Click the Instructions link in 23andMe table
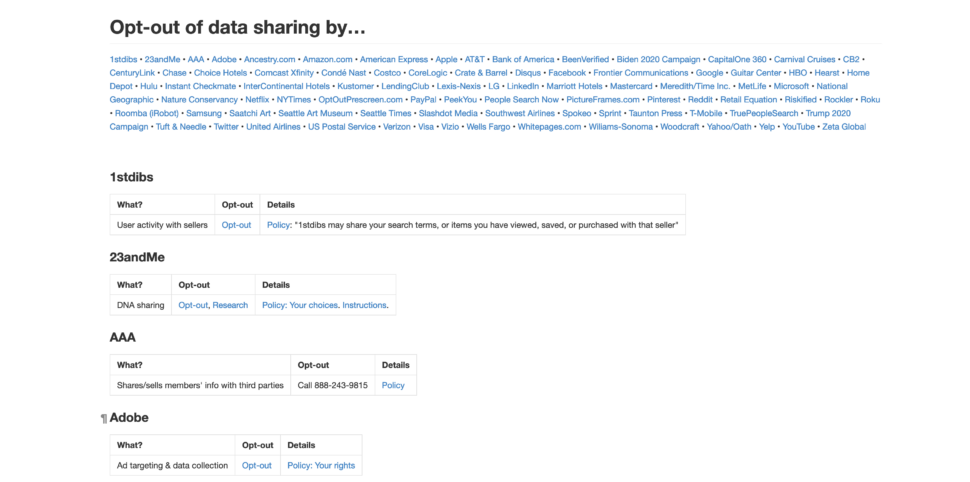 (364, 305)
